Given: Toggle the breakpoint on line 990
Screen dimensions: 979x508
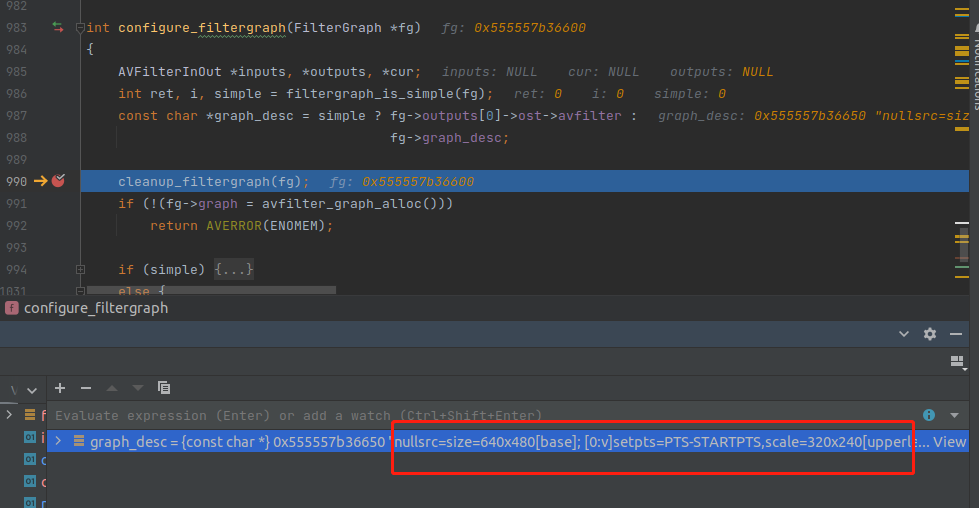Looking at the screenshot, I should point(58,181).
